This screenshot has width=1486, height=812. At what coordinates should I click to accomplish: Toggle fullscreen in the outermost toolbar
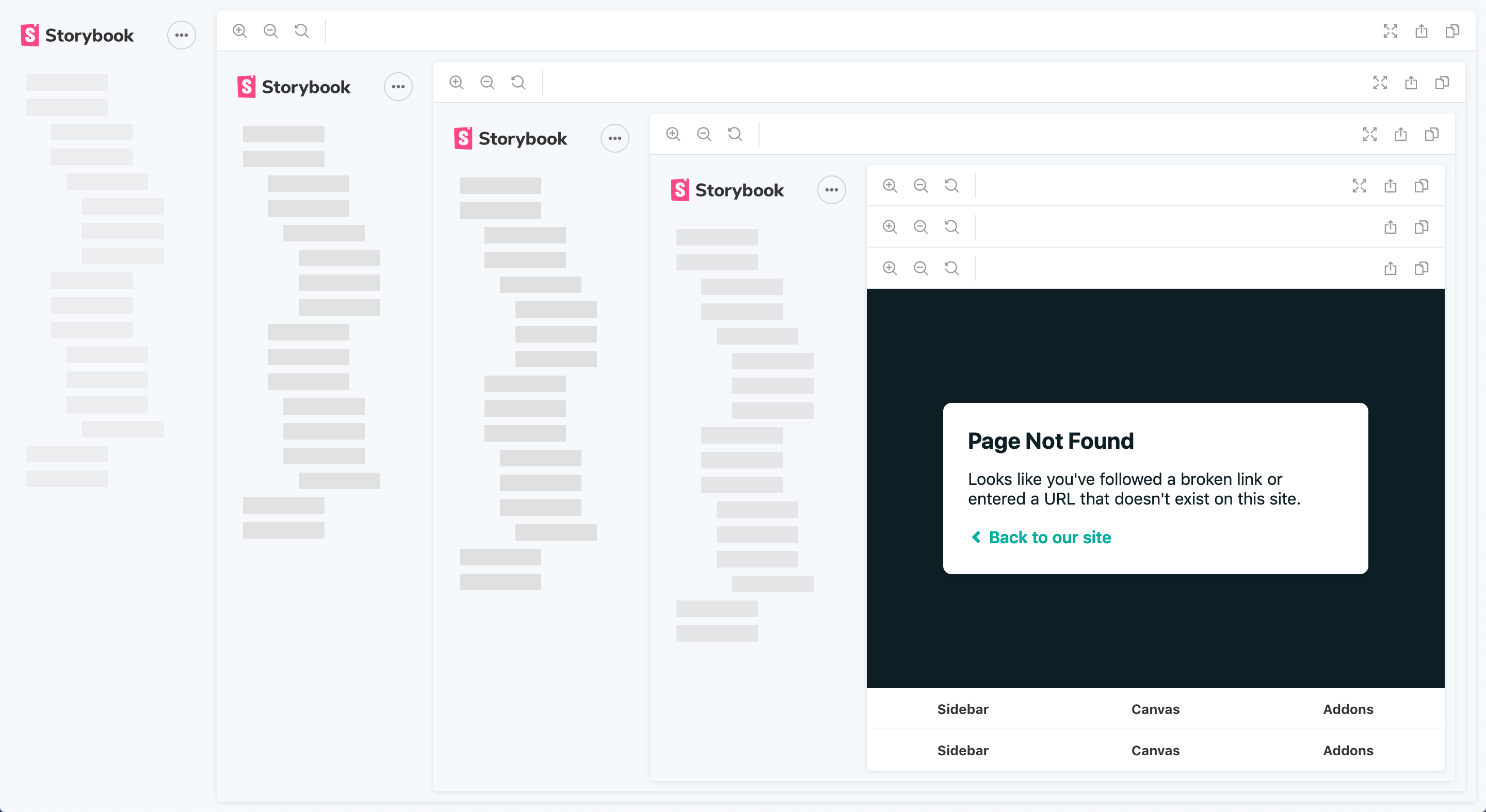(1390, 31)
